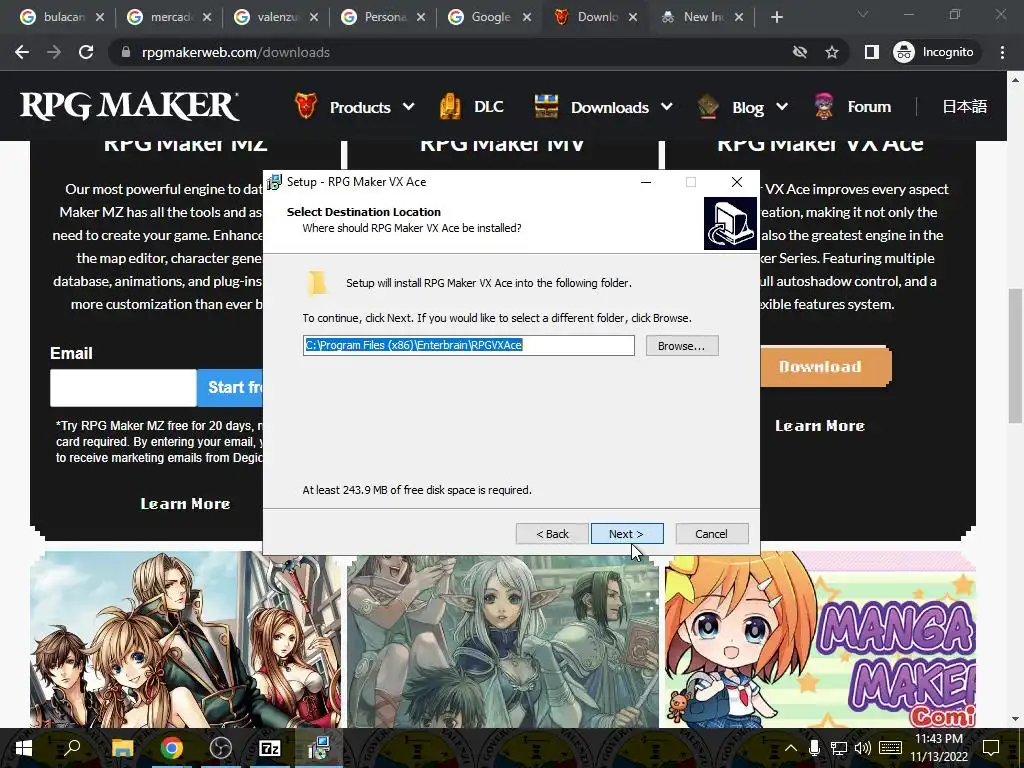Open a new browser tab with plus
This screenshot has width=1024, height=768.
[776, 18]
